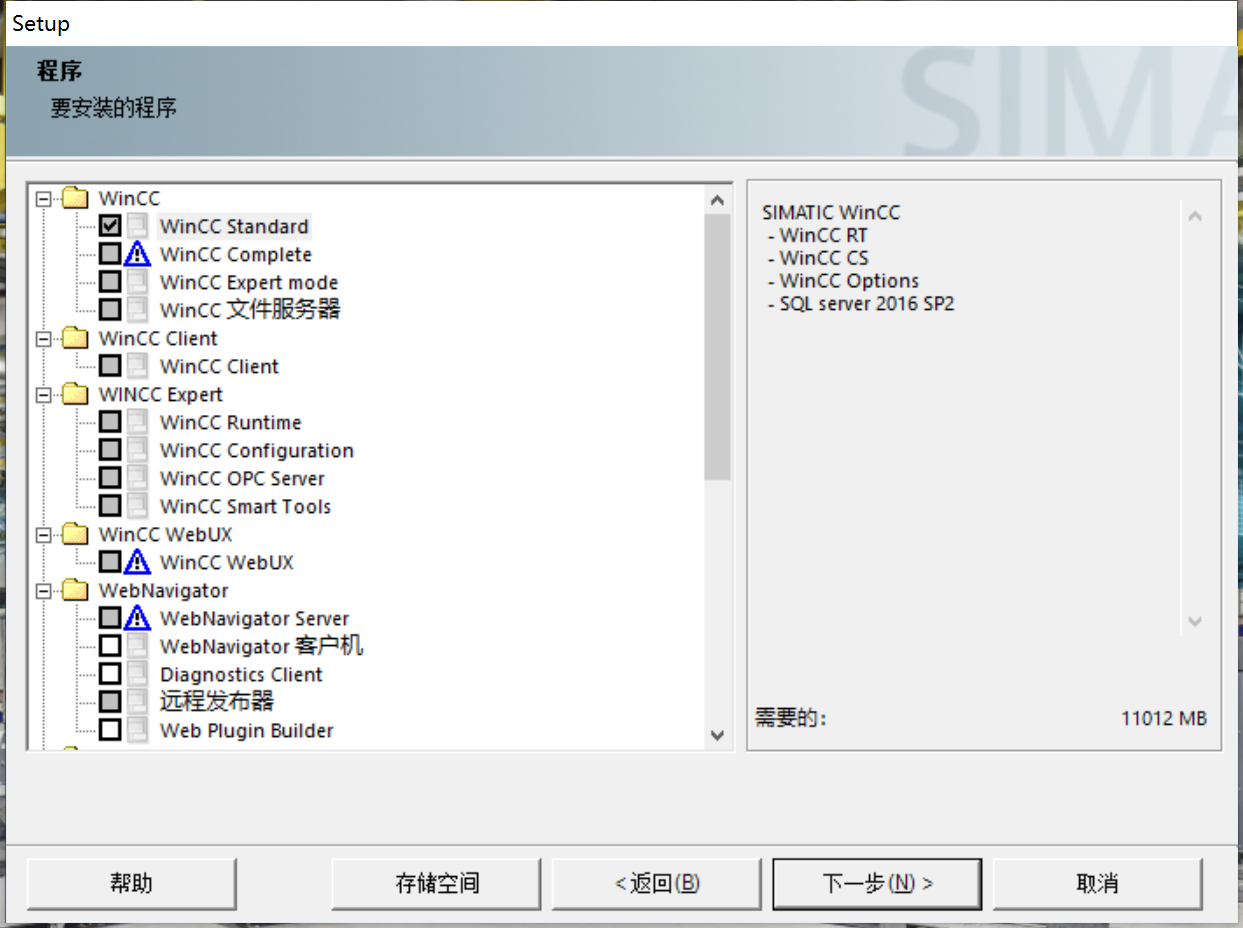Viewport: 1243px width, 928px height.
Task: Click the document icon next to WinCC OPC Server
Action: tap(138, 478)
